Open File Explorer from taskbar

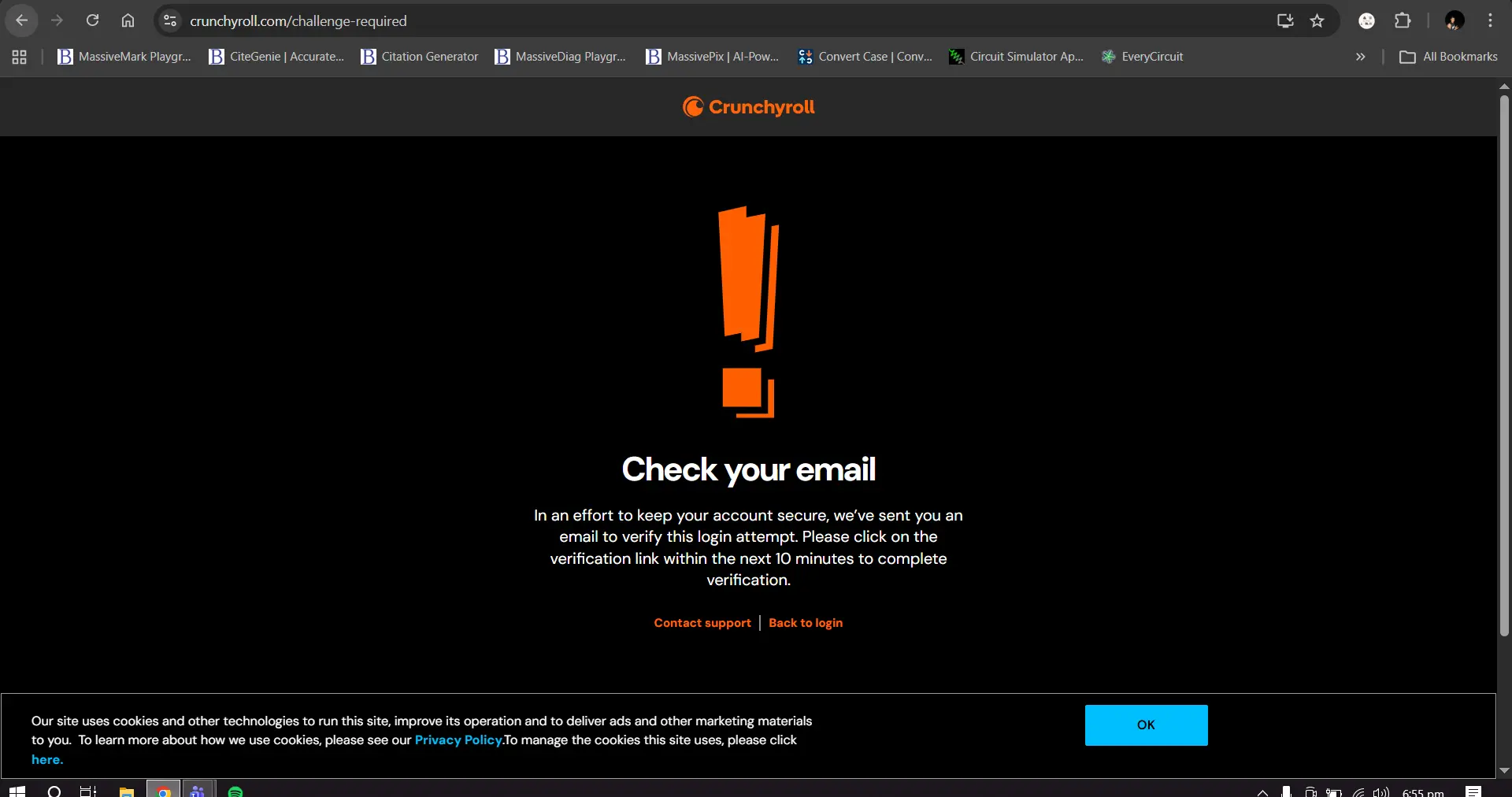(x=126, y=791)
